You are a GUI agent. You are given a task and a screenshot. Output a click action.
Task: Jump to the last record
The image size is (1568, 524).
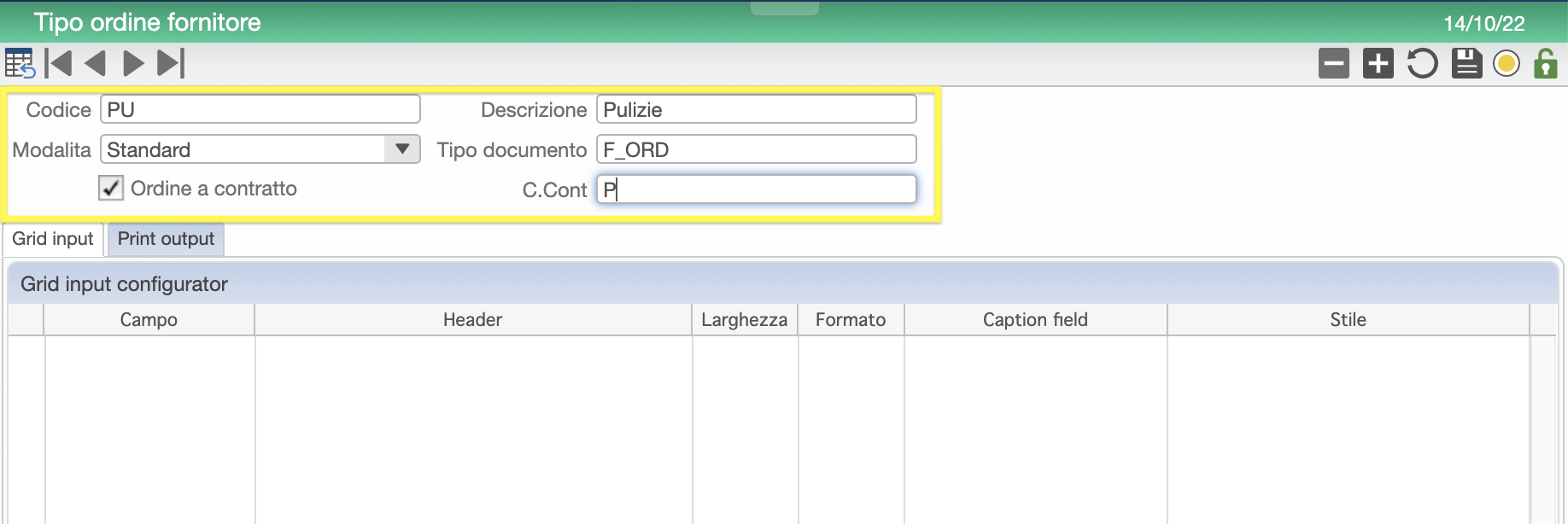pos(171,63)
